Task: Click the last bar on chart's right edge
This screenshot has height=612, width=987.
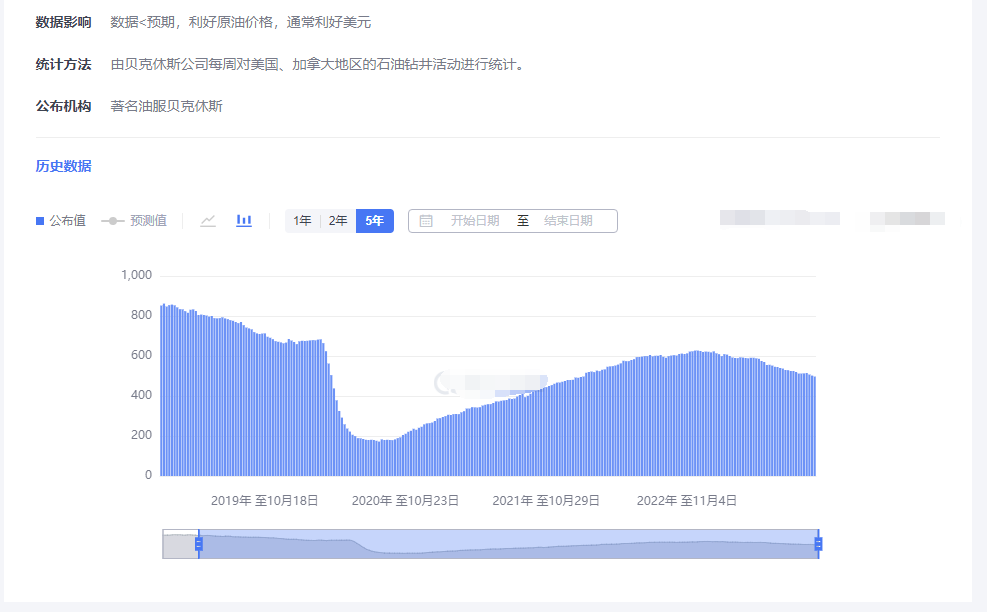Action: pyautogui.click(x=814, y=430)
